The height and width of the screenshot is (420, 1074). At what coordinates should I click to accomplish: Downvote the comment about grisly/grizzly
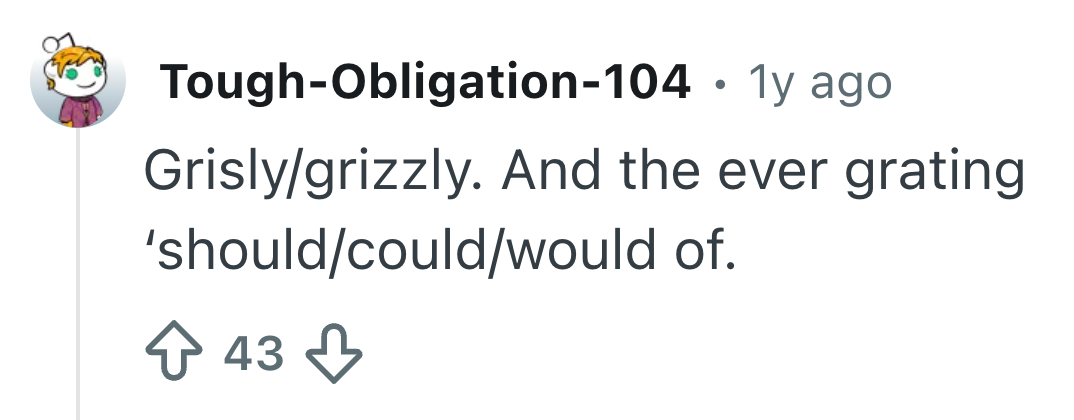pyautogui.click(x=334, y=351)
